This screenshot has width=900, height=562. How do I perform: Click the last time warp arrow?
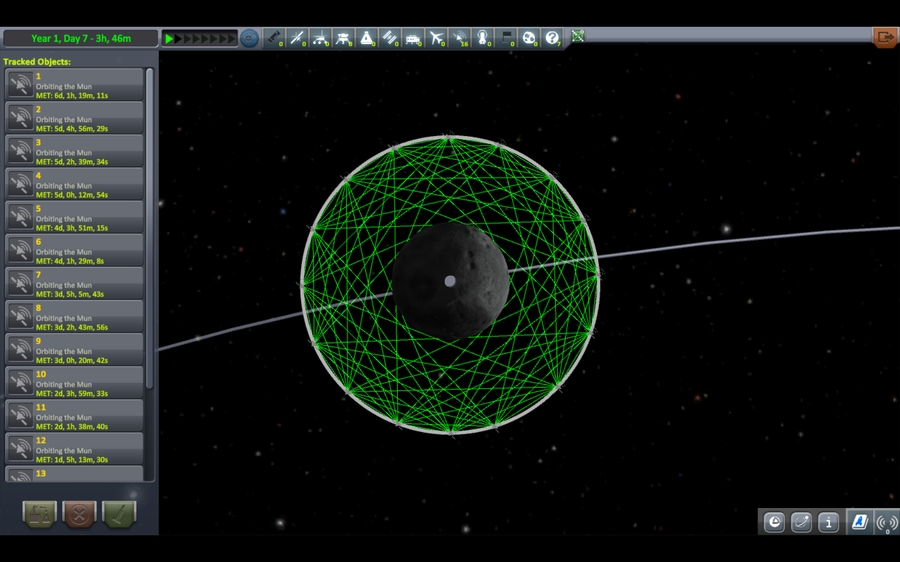tap(232, 38)
